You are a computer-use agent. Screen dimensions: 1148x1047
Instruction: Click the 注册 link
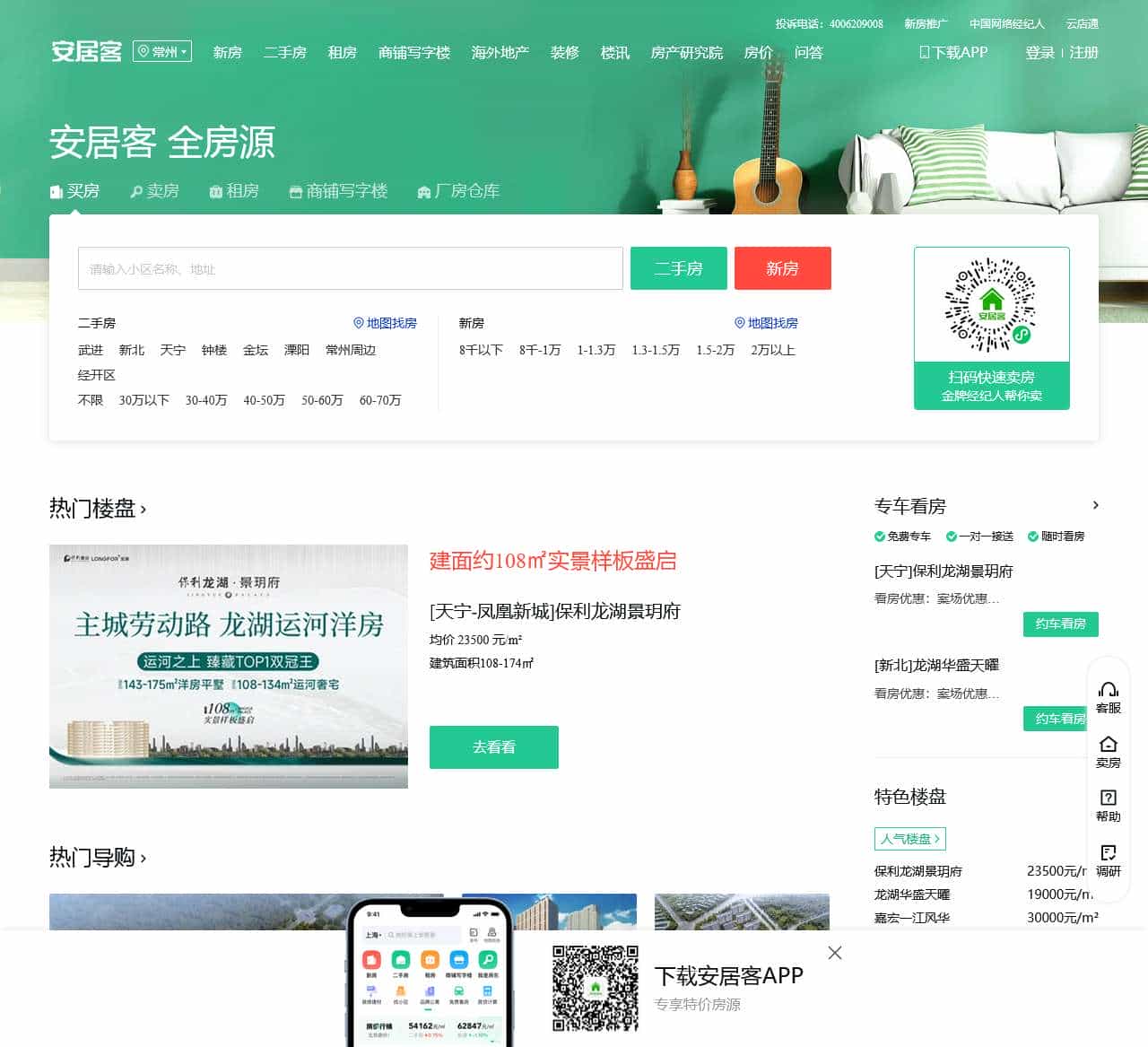(1084, 53)
